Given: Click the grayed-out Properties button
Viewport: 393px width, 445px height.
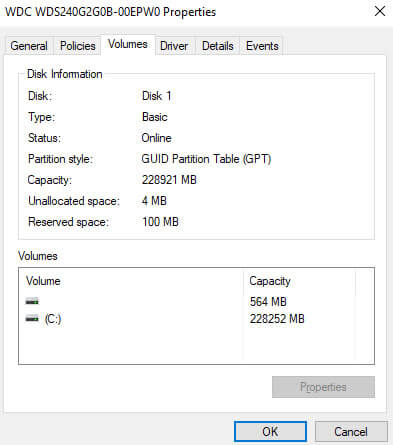Looking at the screenshot, I should click(x=323, y=387).
